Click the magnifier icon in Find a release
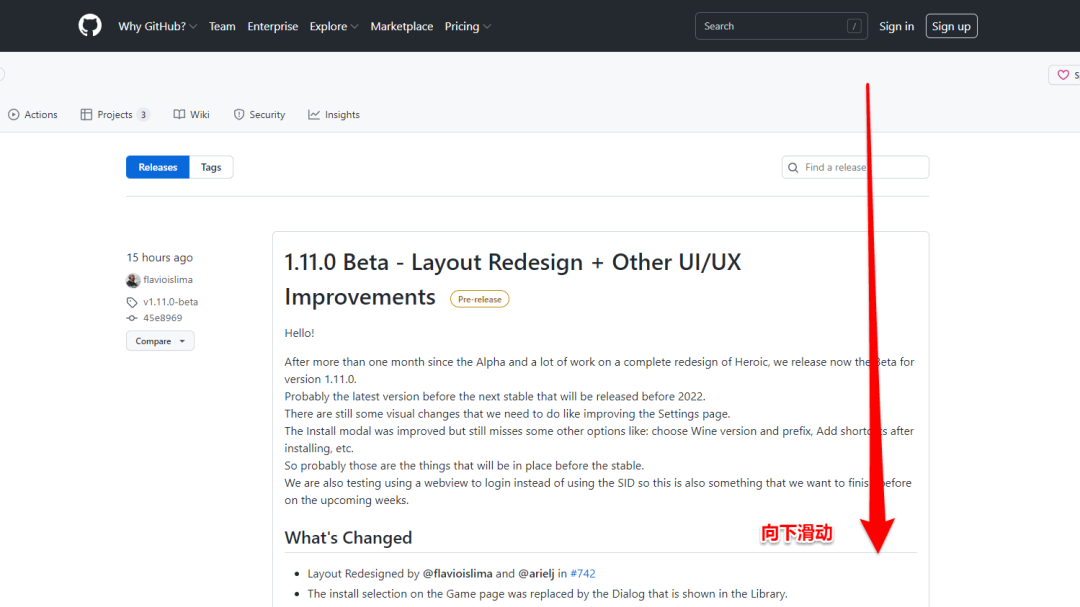This screenshot has width=1080, height=607. [x=793, y=168]
